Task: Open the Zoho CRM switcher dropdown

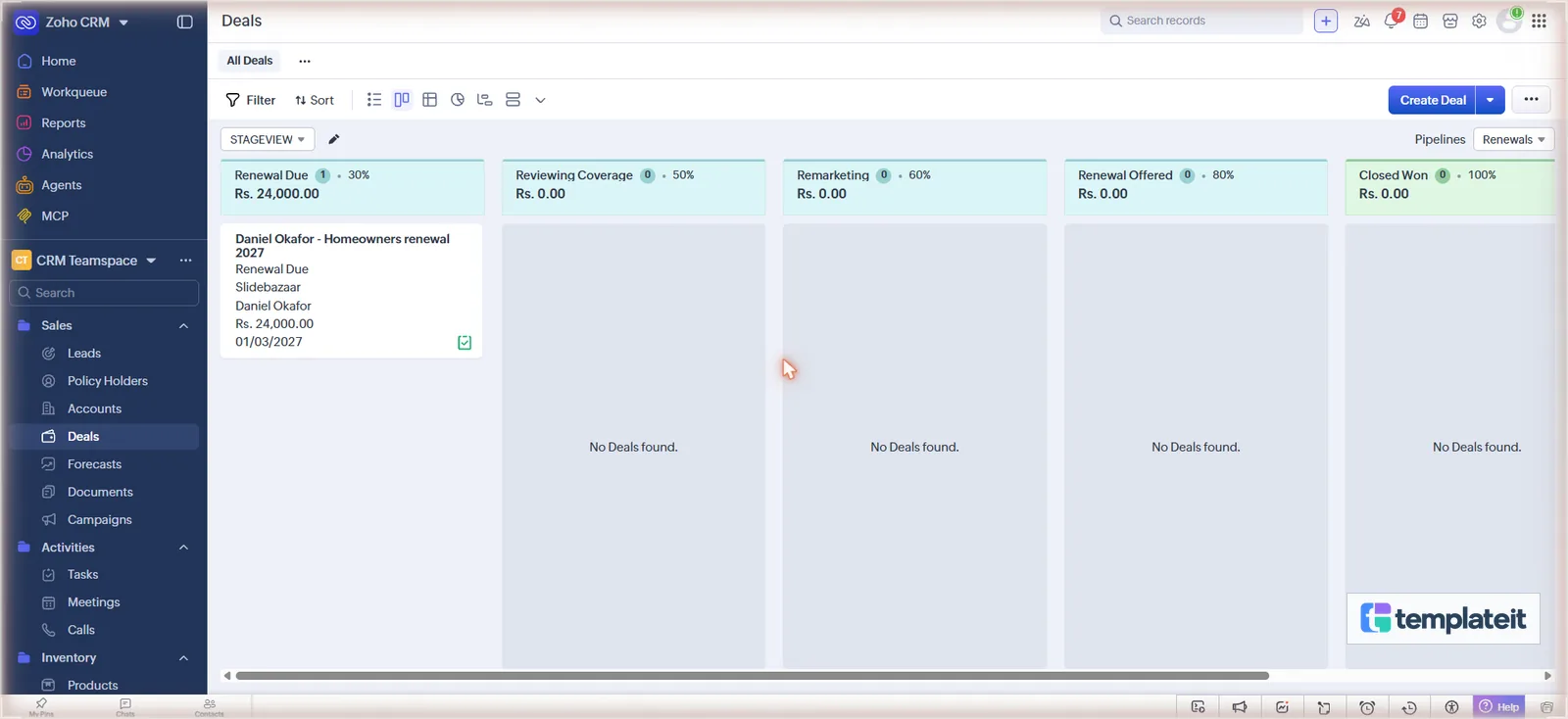Action: [x=123, y=23]
